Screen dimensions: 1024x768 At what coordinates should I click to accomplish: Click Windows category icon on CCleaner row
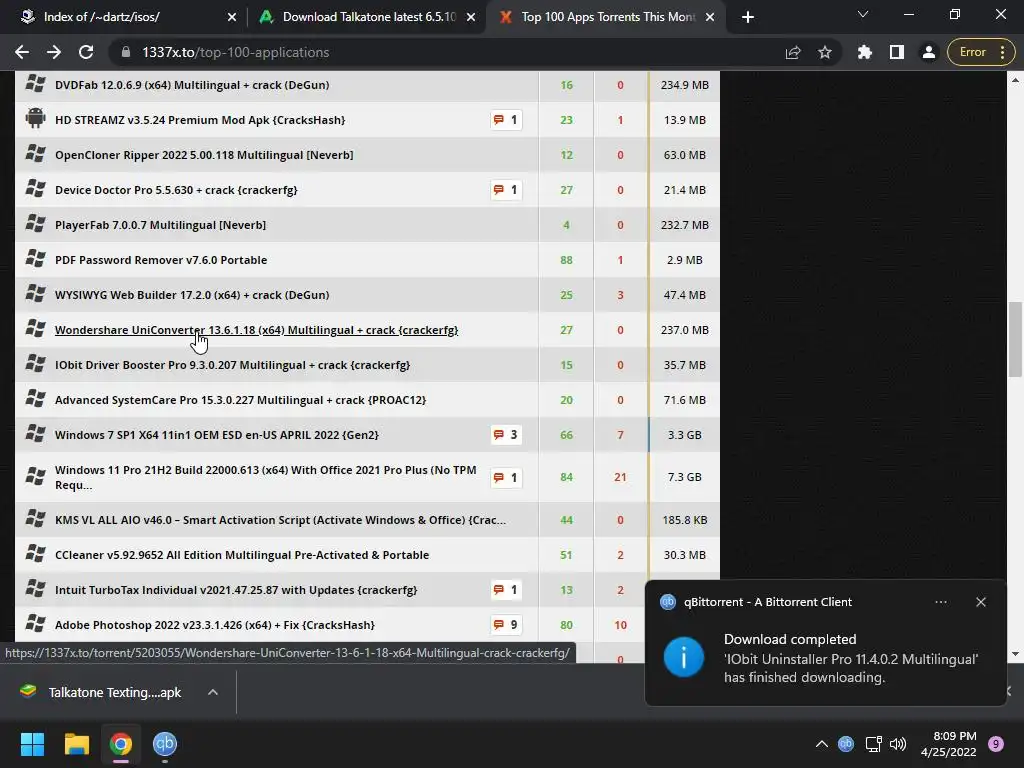[35, 554]
